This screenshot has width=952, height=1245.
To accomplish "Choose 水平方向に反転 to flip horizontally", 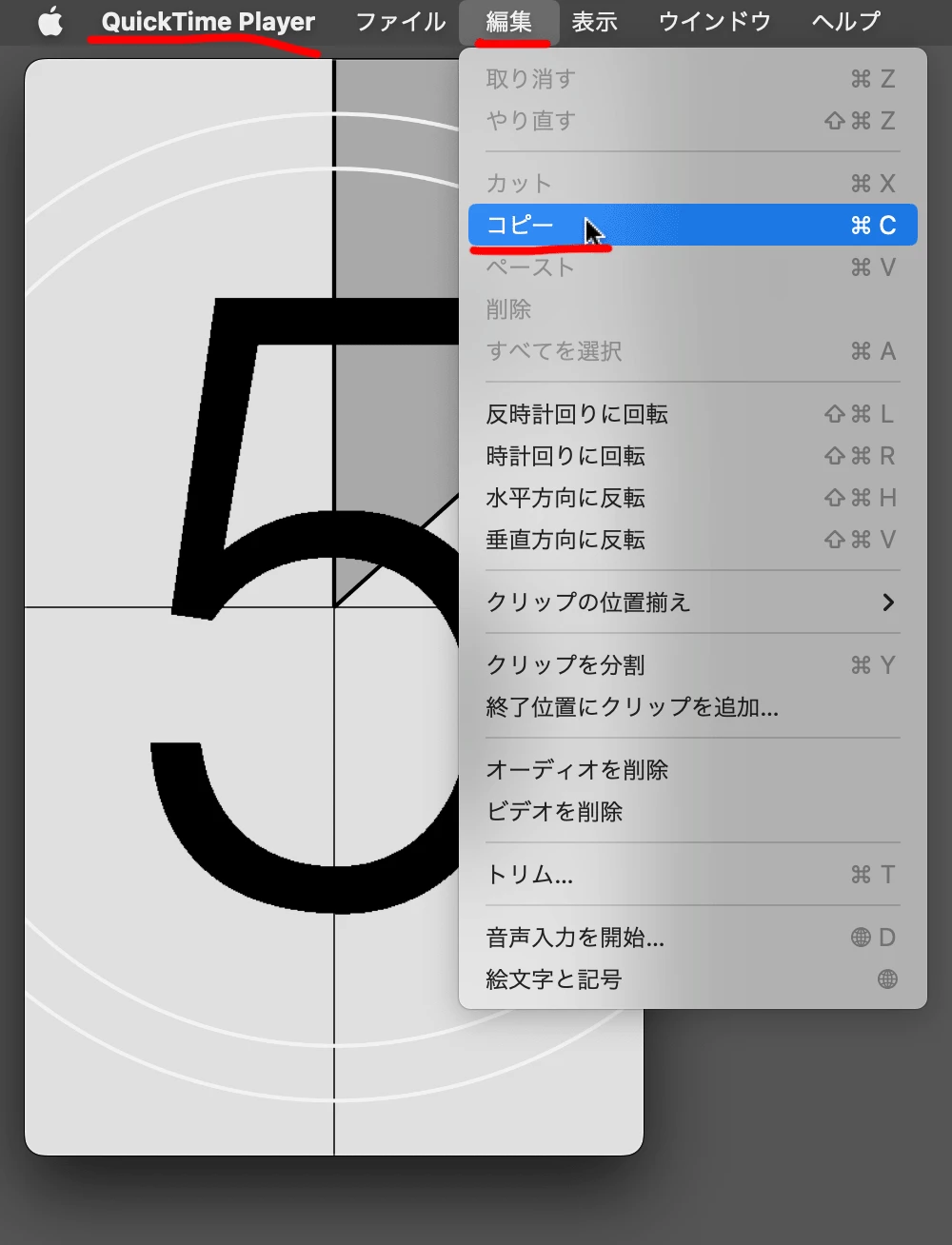I will point(693,498).
